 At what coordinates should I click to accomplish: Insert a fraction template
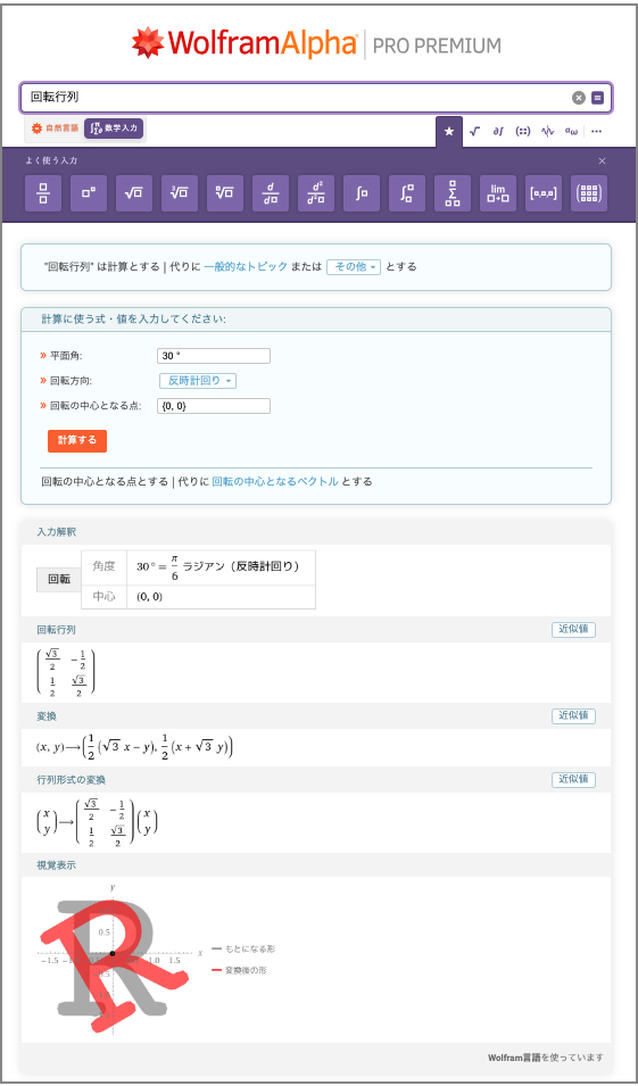pos(43,193)
